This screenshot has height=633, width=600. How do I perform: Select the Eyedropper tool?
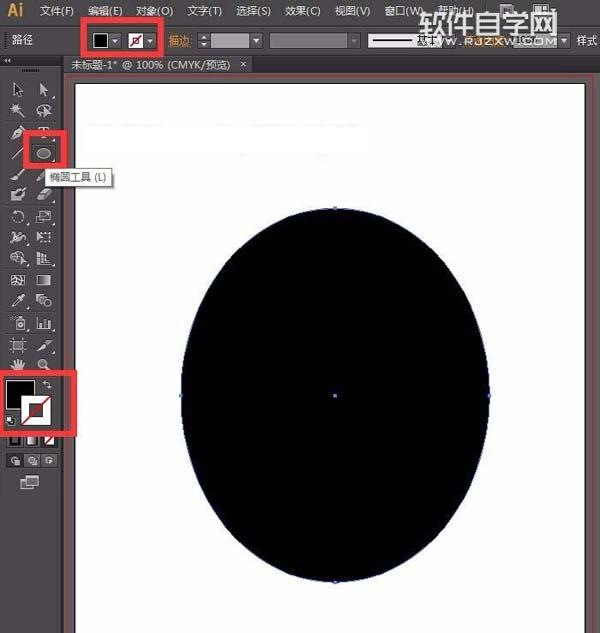click(17, 301)
